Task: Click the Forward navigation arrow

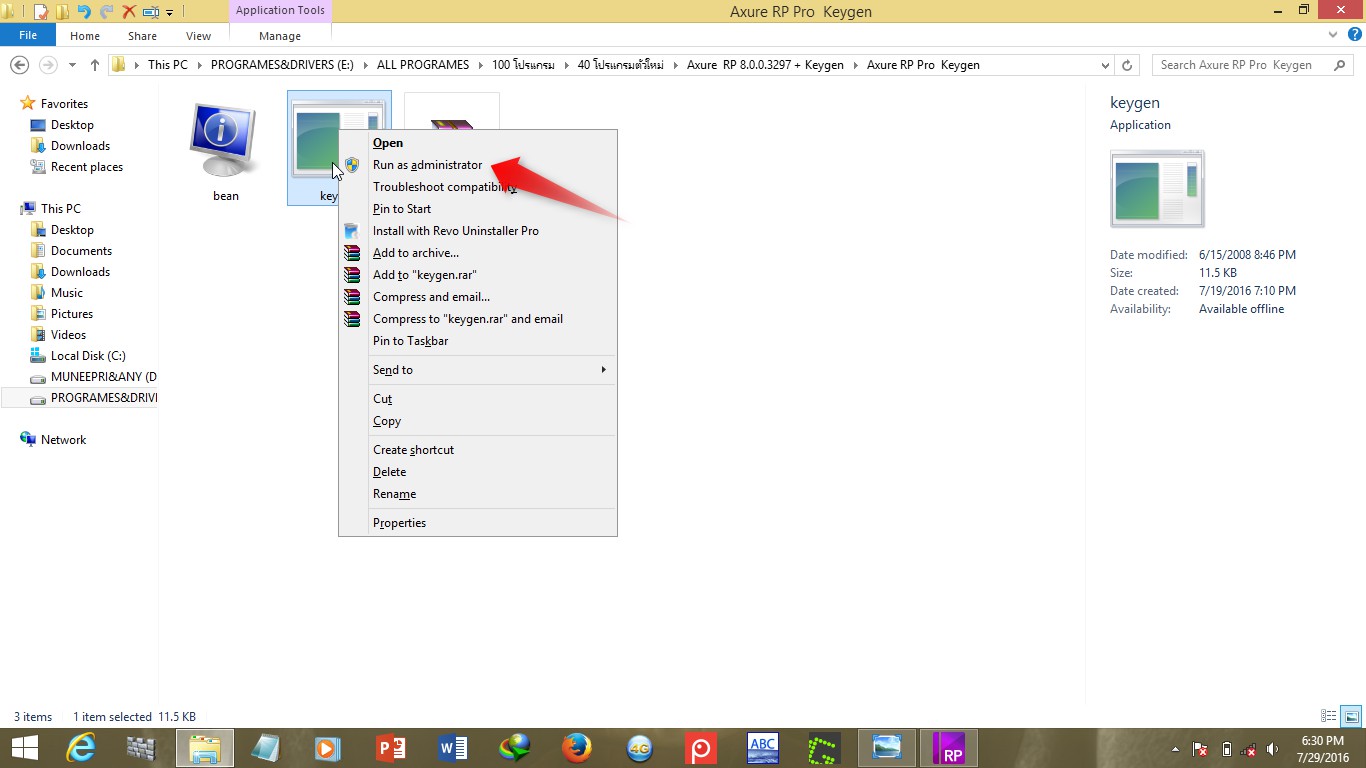Action: (x=47, y=65)
